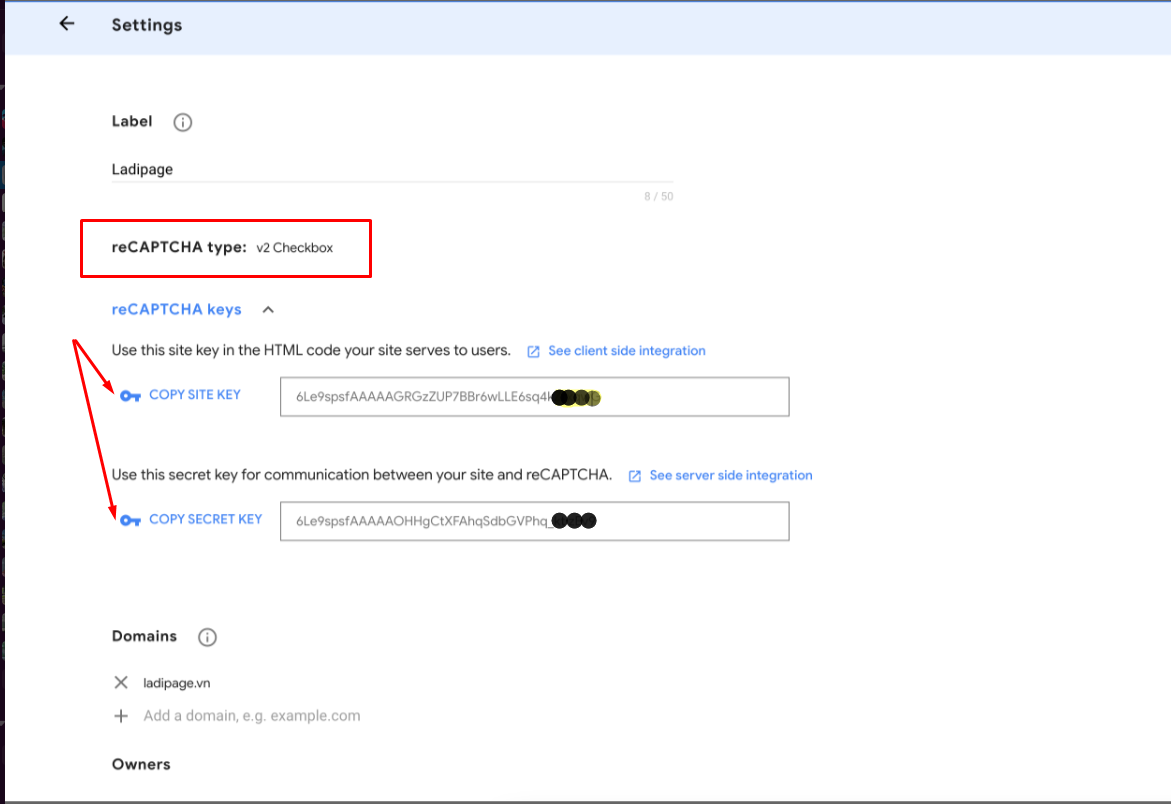Viewport: 1171px width, 804px height.
Task: Select the site key text box
Action: tap(534, 397)
